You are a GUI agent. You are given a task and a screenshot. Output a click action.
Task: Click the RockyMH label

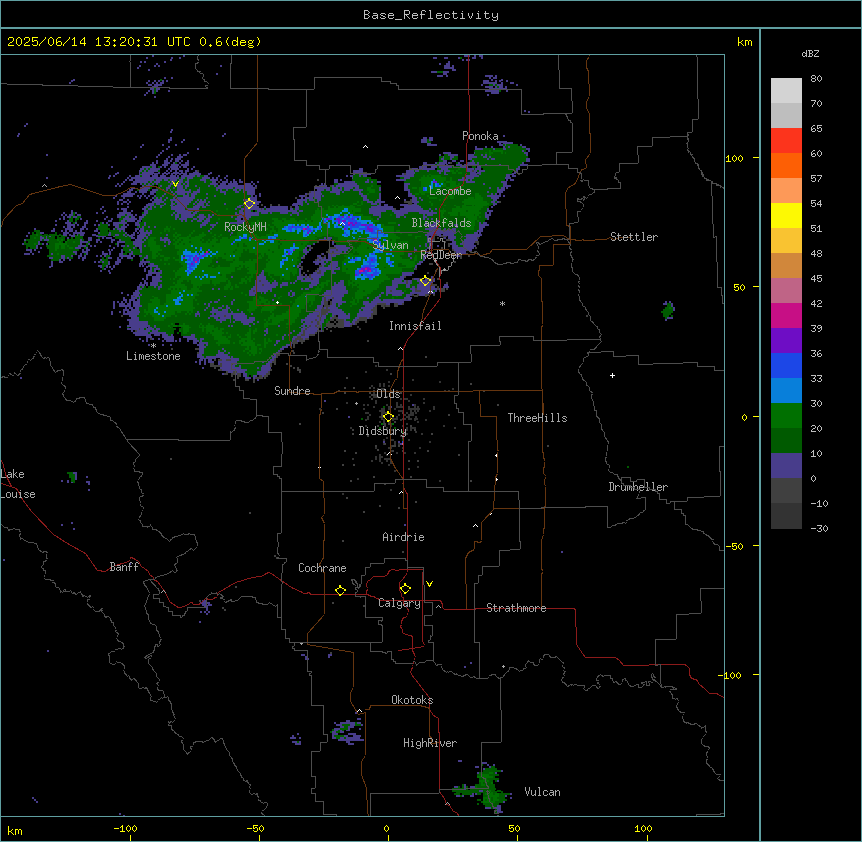coord(245,227)
